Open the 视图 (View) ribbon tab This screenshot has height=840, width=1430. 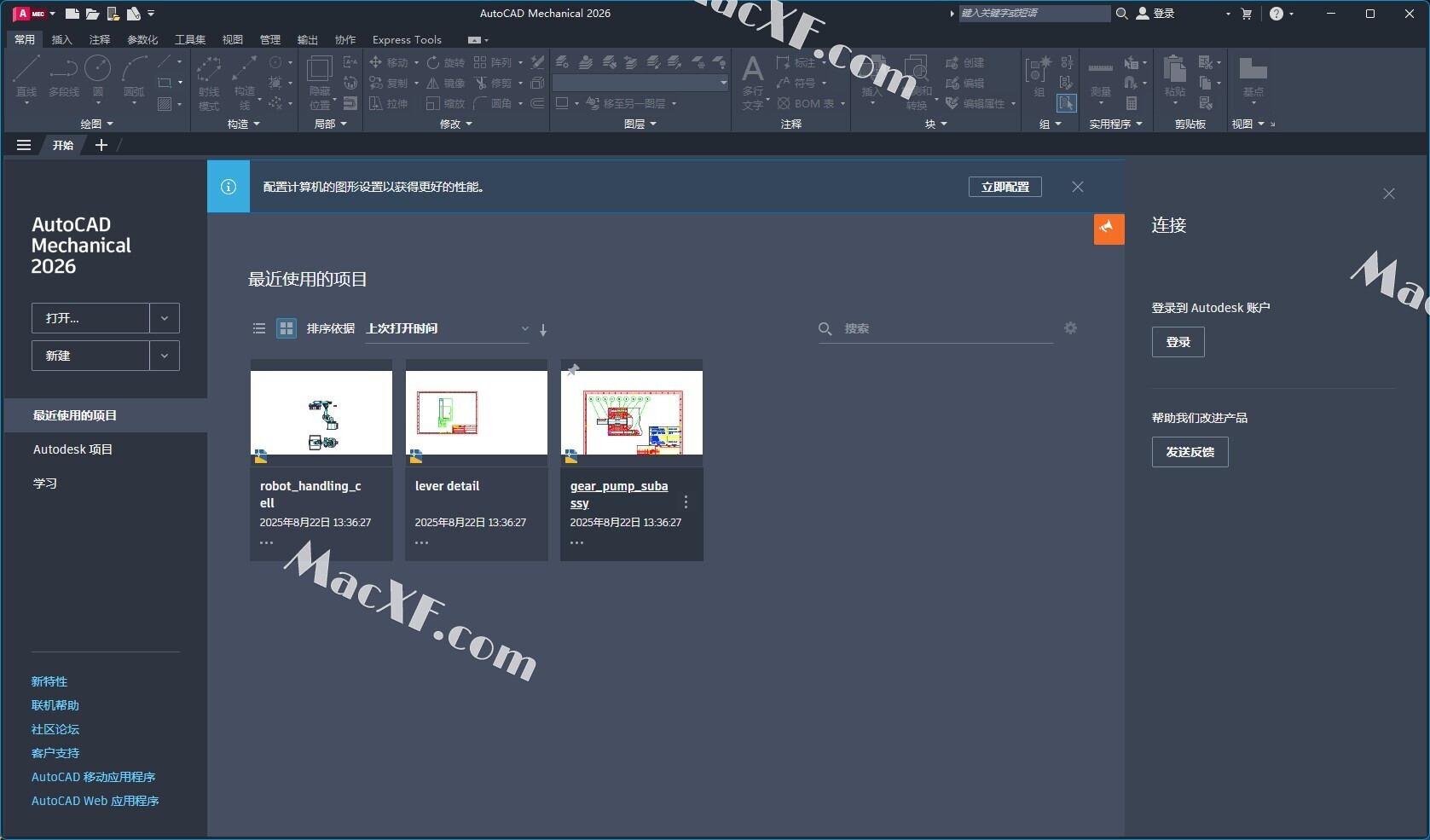(233, 39)
